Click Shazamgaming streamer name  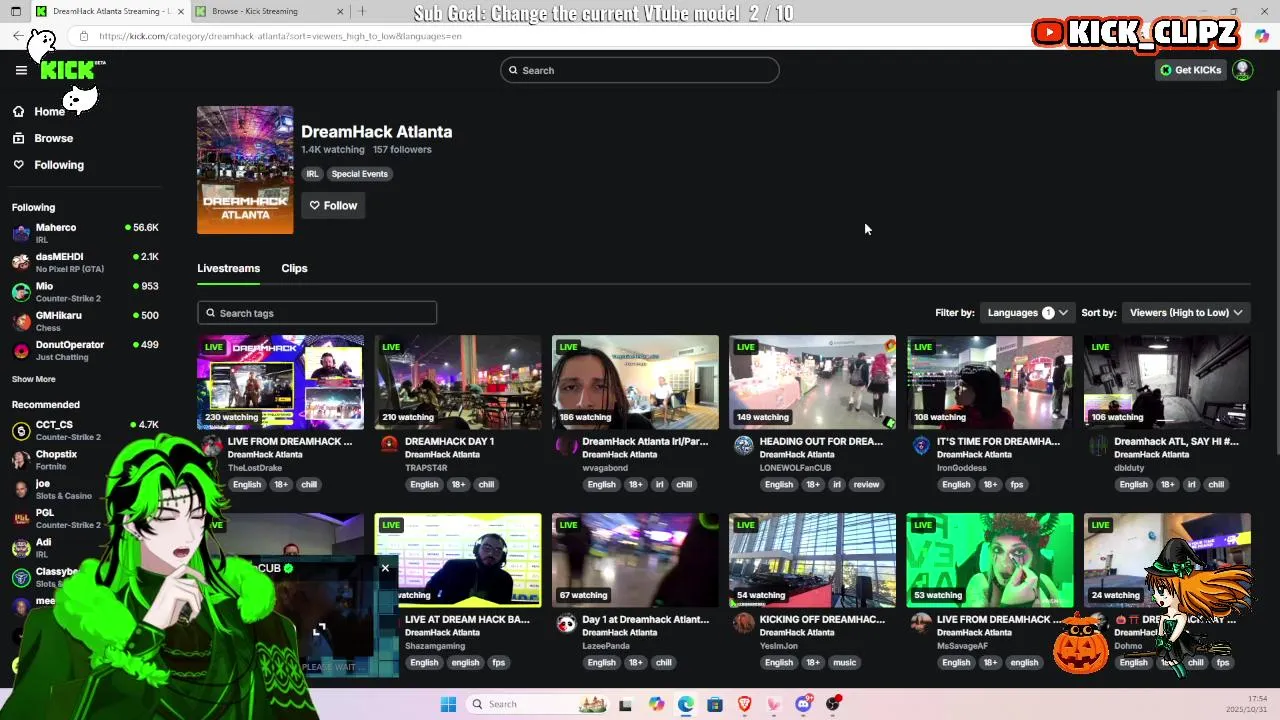(435, 646)
